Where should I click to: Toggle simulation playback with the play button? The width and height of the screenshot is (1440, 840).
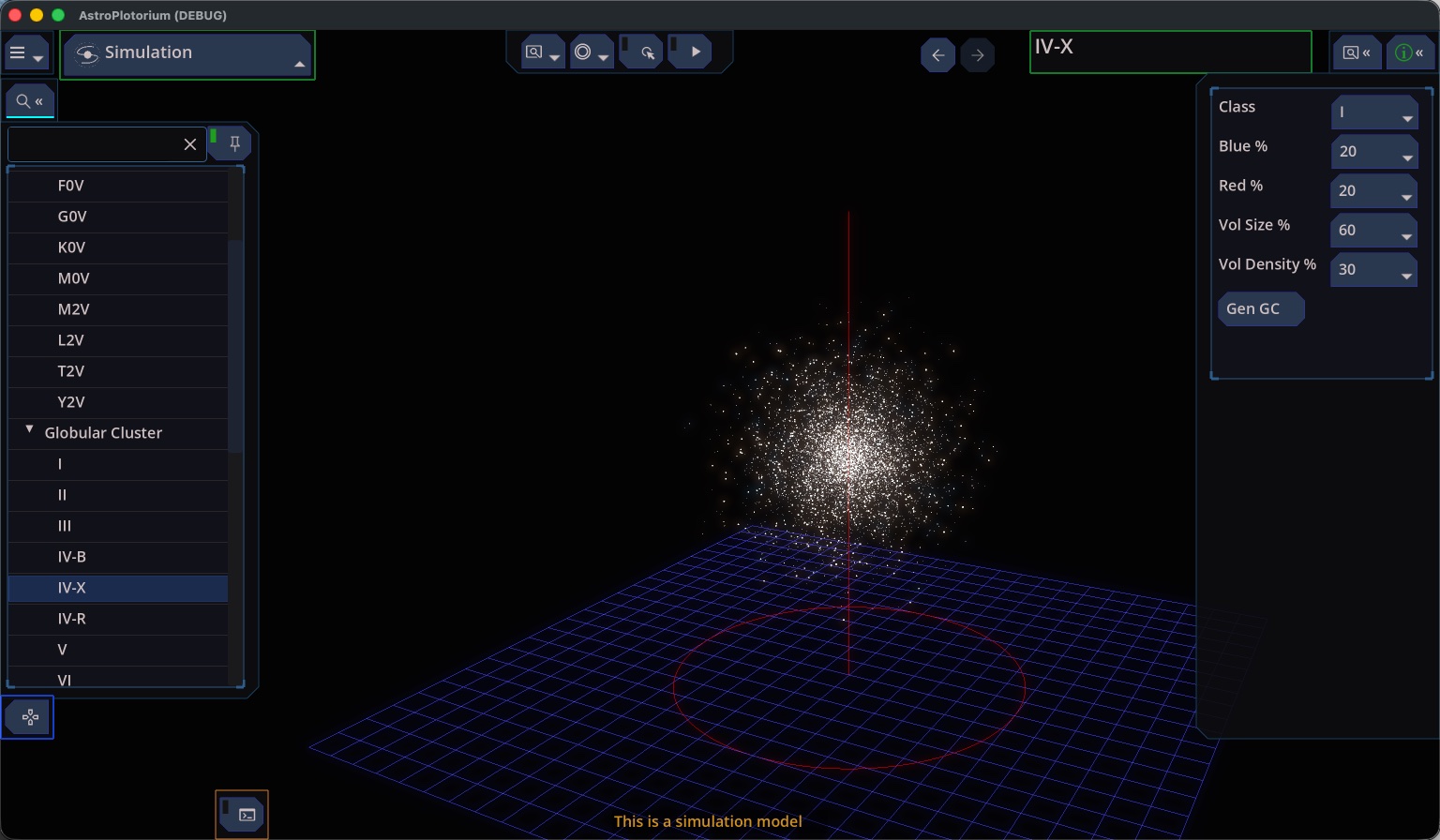point(690,52)
